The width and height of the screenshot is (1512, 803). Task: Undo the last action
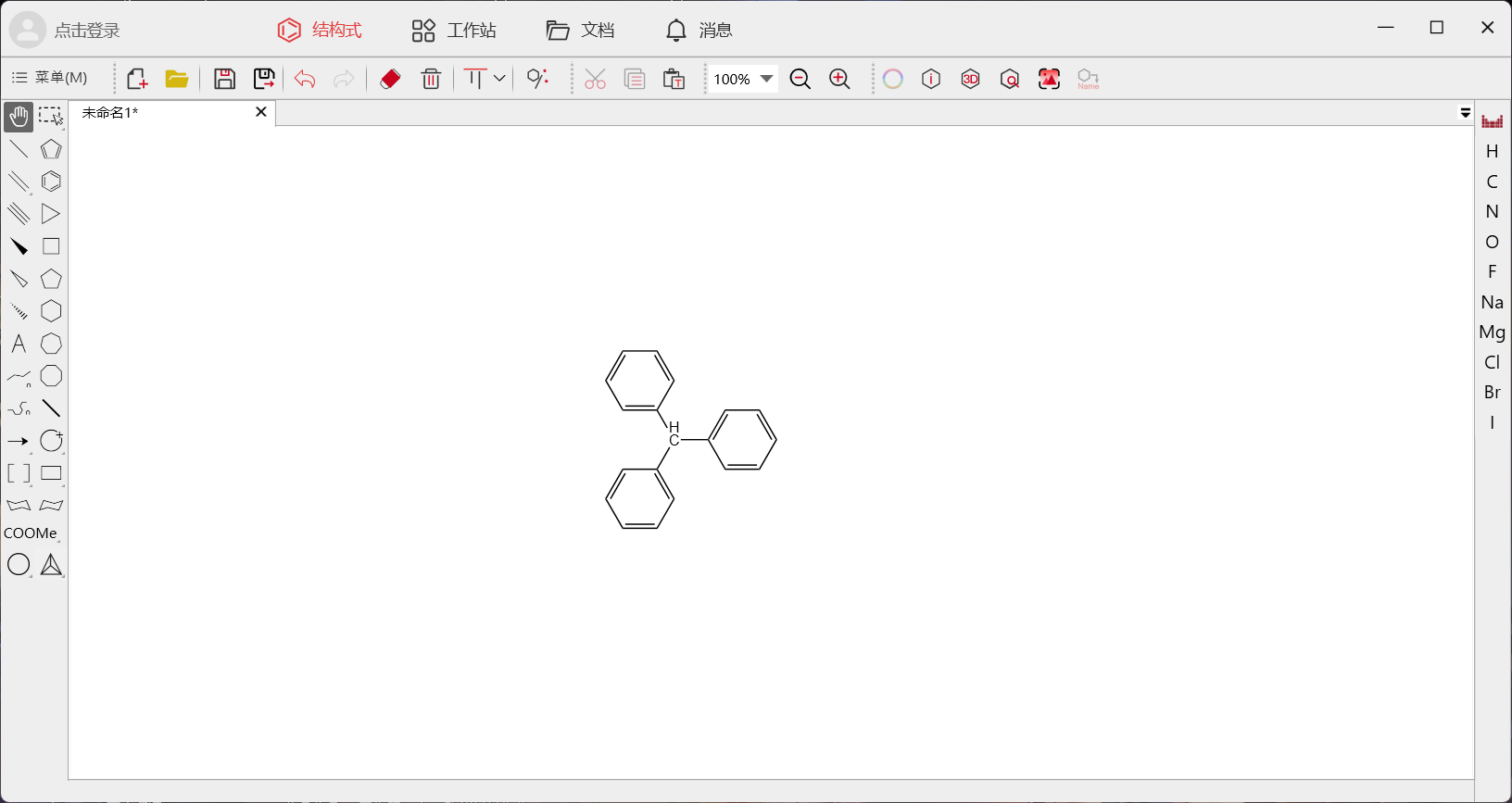(x=305, y=79)
